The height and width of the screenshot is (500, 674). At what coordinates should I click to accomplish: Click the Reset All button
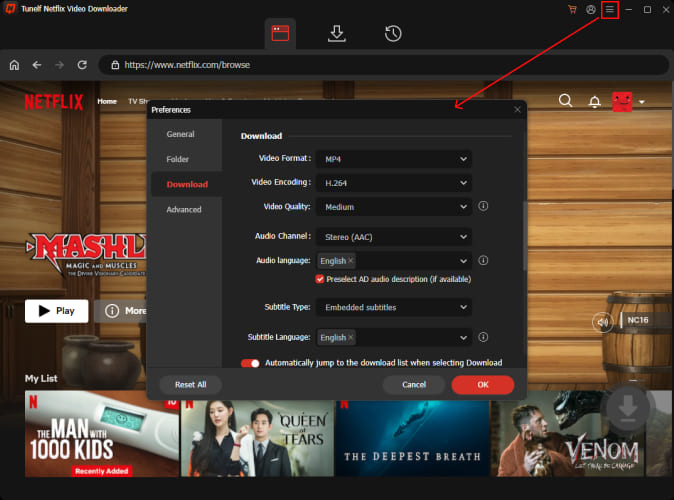[x=190, y=384]
